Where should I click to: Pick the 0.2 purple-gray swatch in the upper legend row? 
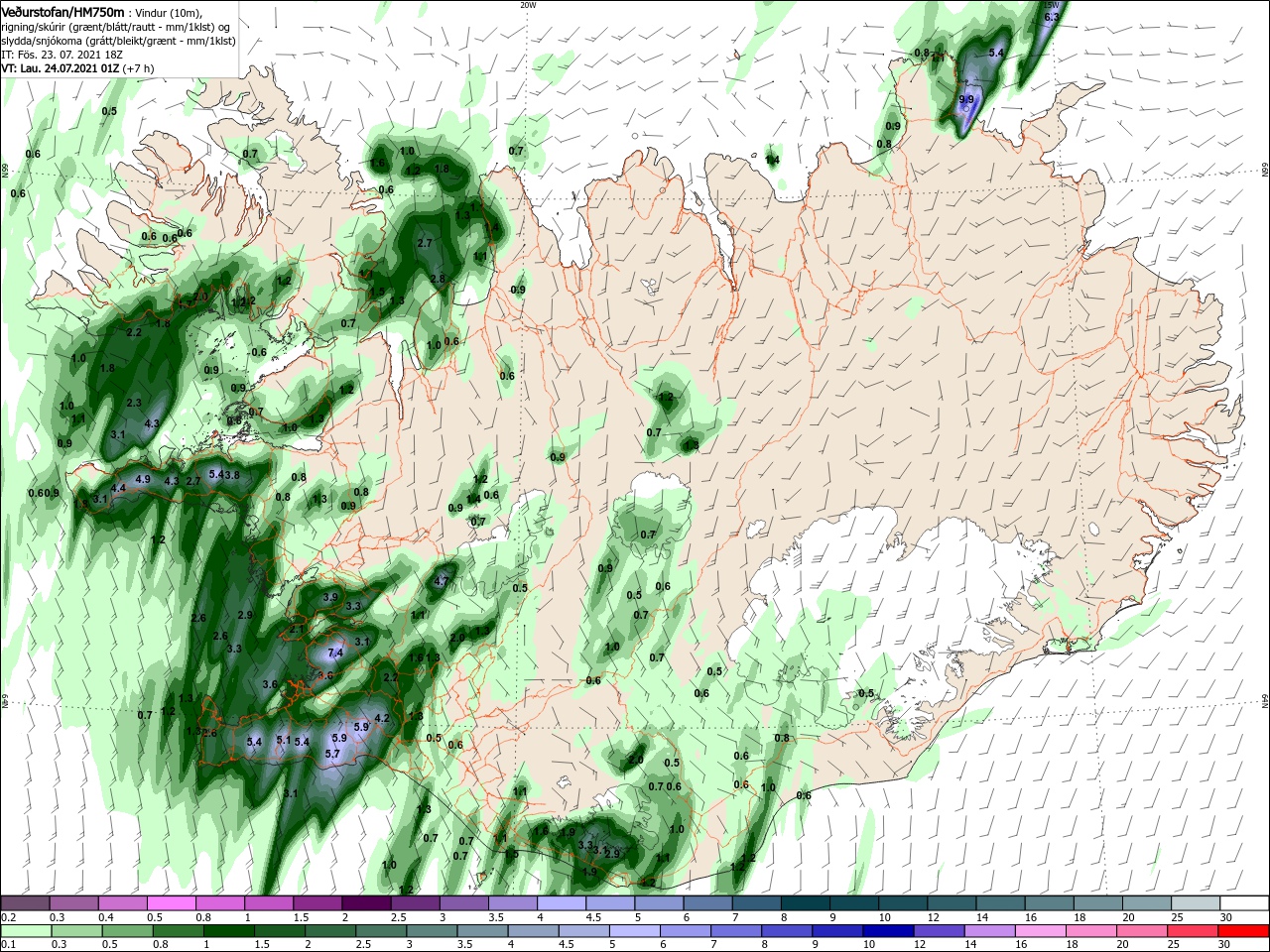pos(26,903)
